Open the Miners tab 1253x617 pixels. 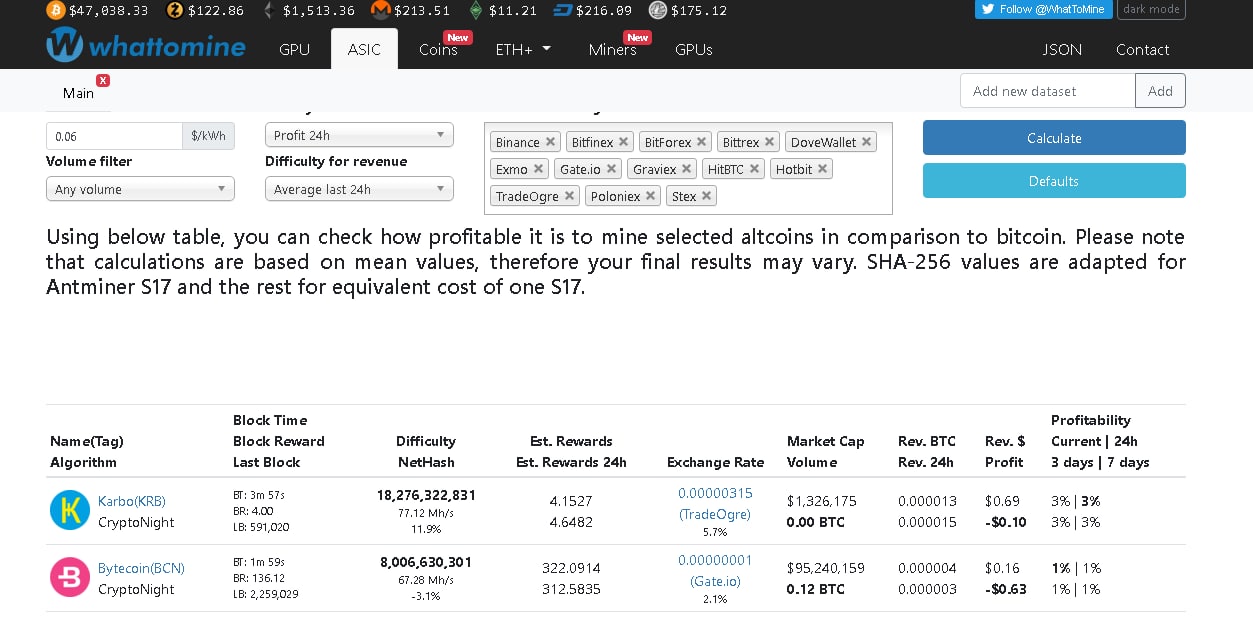click(x=613, y=49)
